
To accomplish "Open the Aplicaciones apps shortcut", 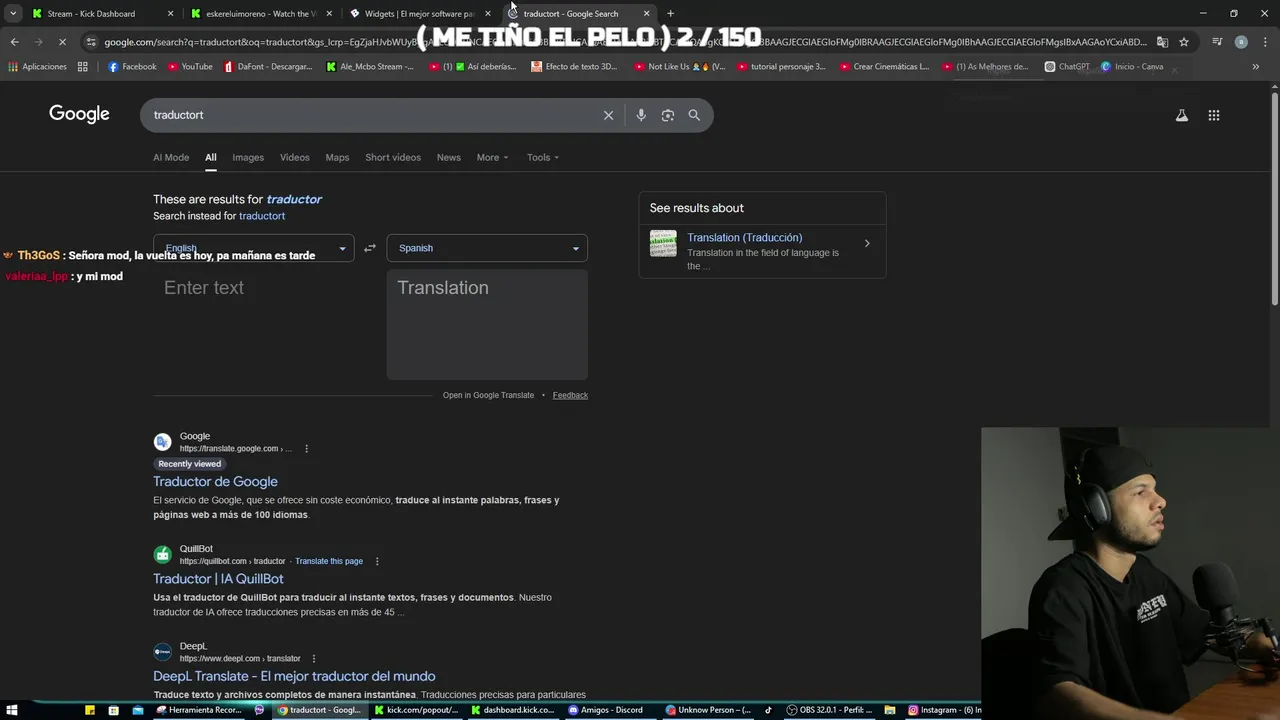I will (x=37, y=67).
